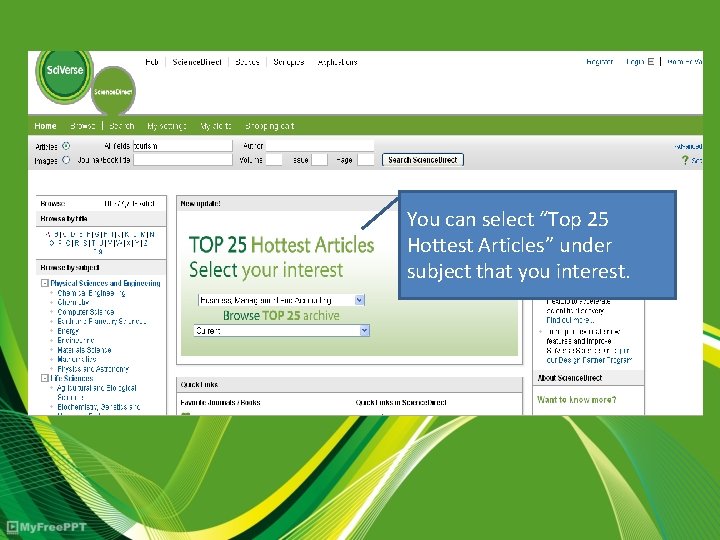Select the Images radio button
The width and height of the screenshot is (720, 540).
coord(66,160)
